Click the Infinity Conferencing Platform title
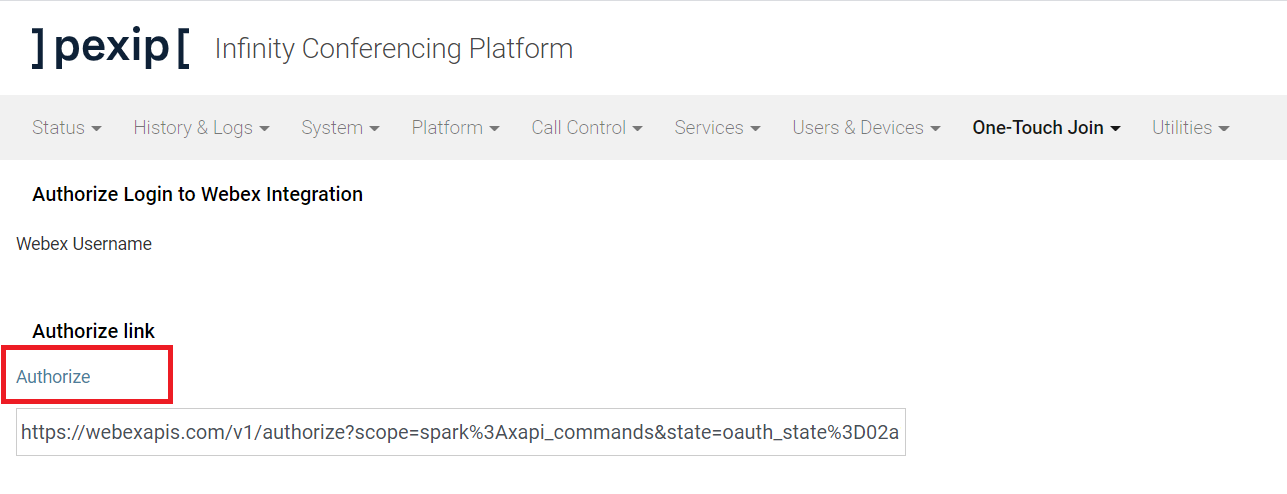The image size is (1287, 494). pos(393,48)
